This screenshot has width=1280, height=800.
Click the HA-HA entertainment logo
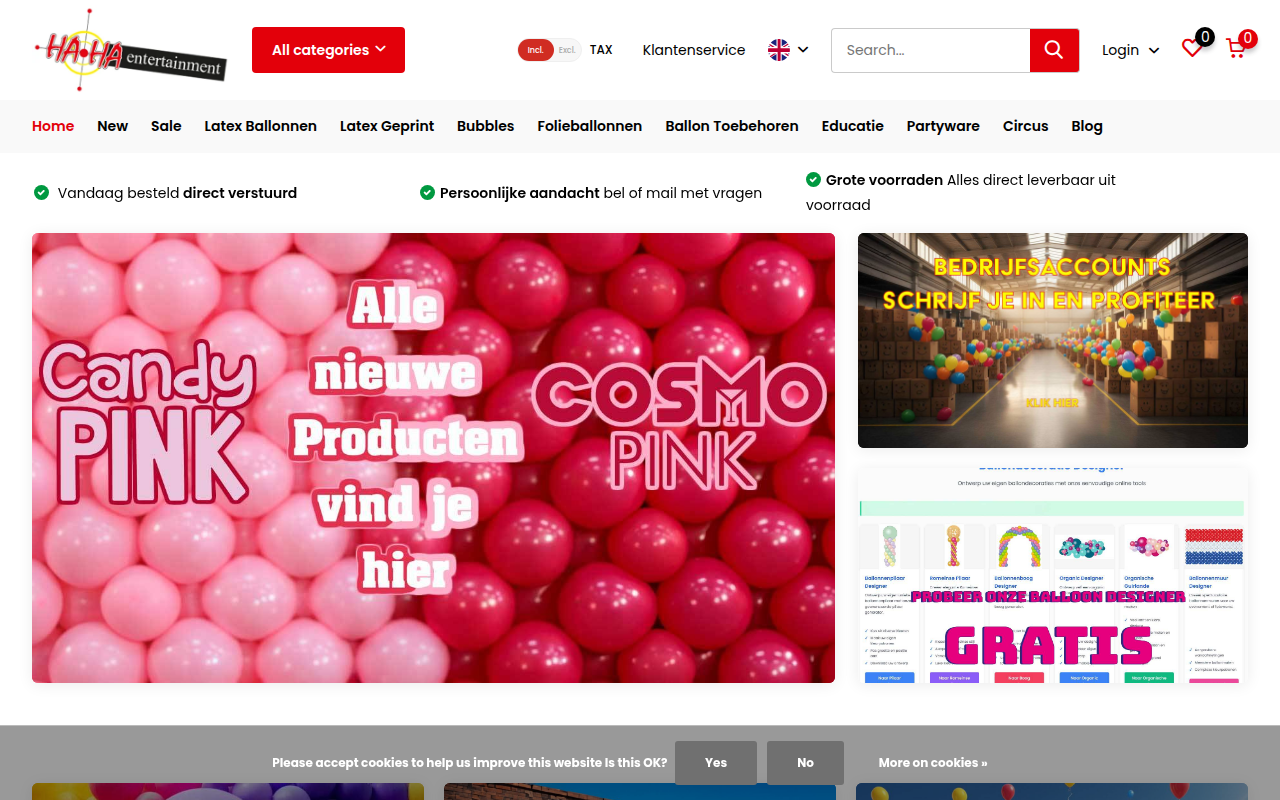pos(130,50)
